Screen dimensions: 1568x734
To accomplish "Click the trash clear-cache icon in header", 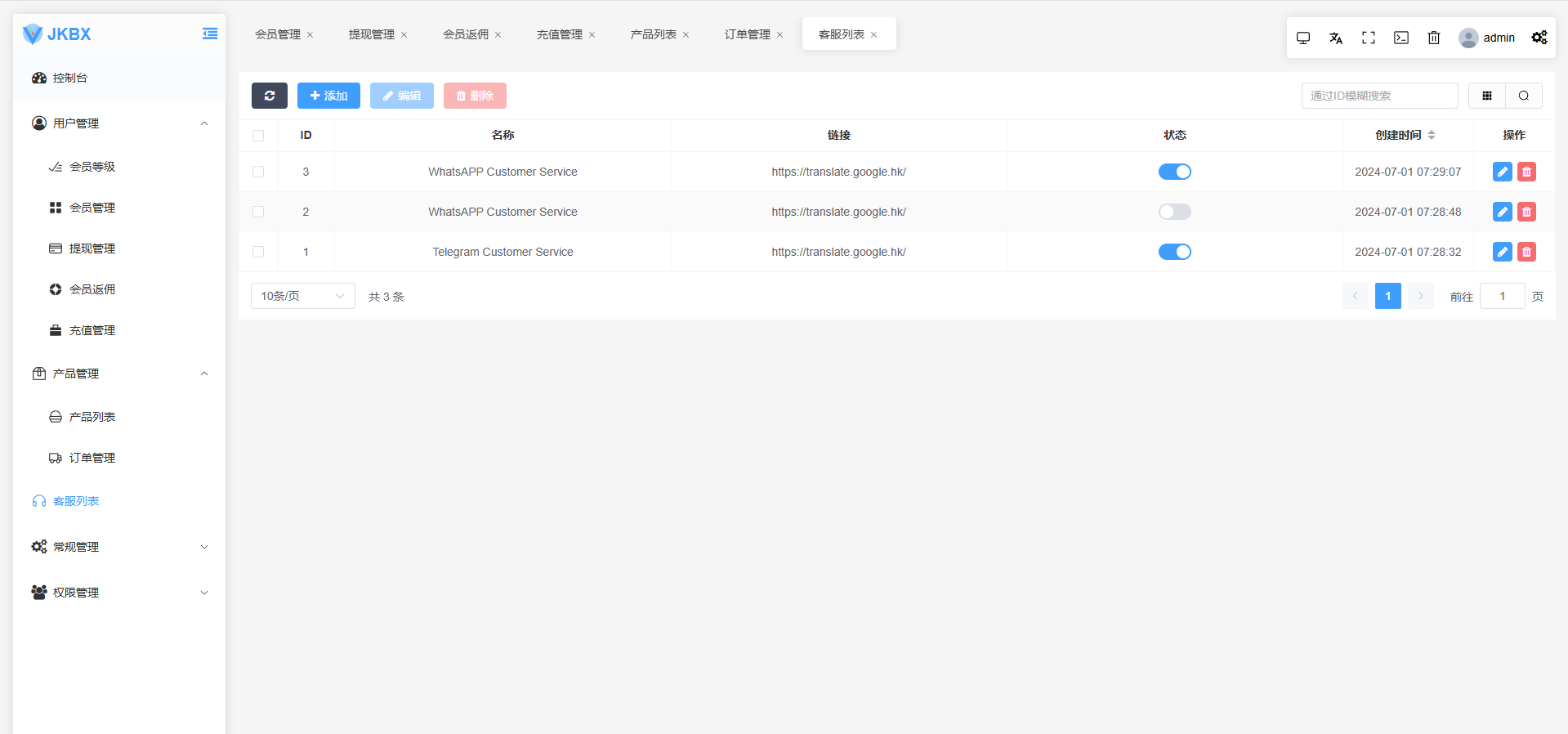I will pos(1434,38).
